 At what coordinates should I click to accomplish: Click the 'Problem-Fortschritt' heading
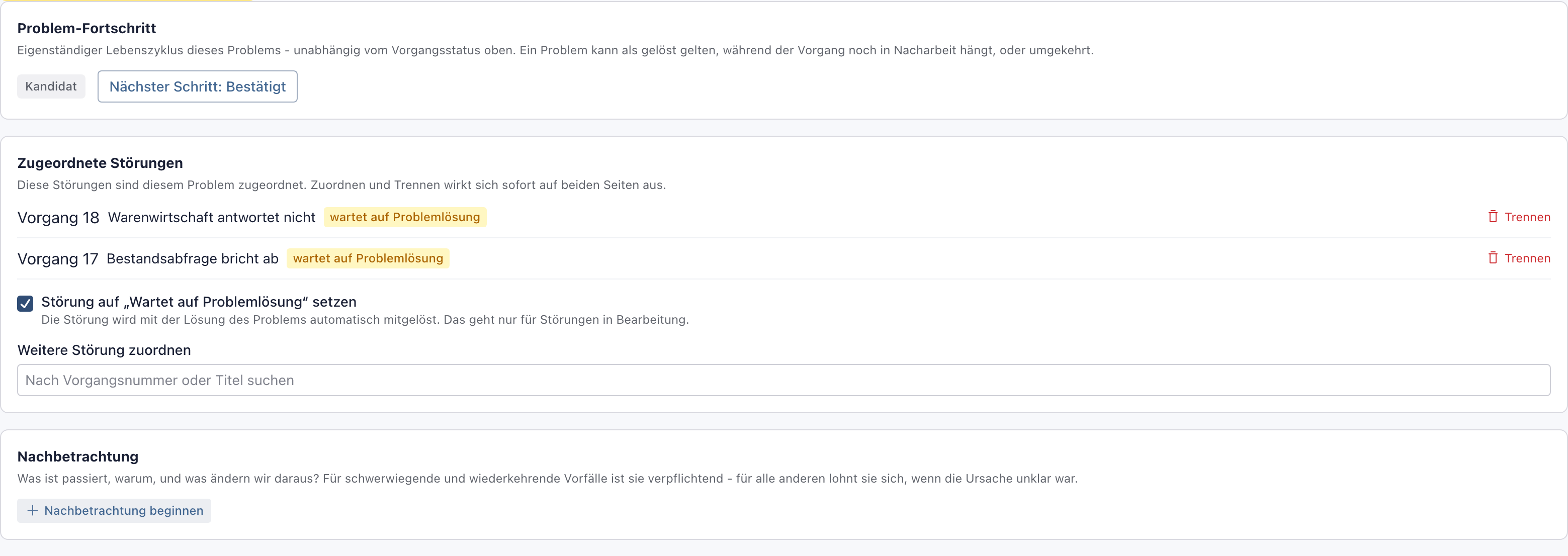click(86, 28)
